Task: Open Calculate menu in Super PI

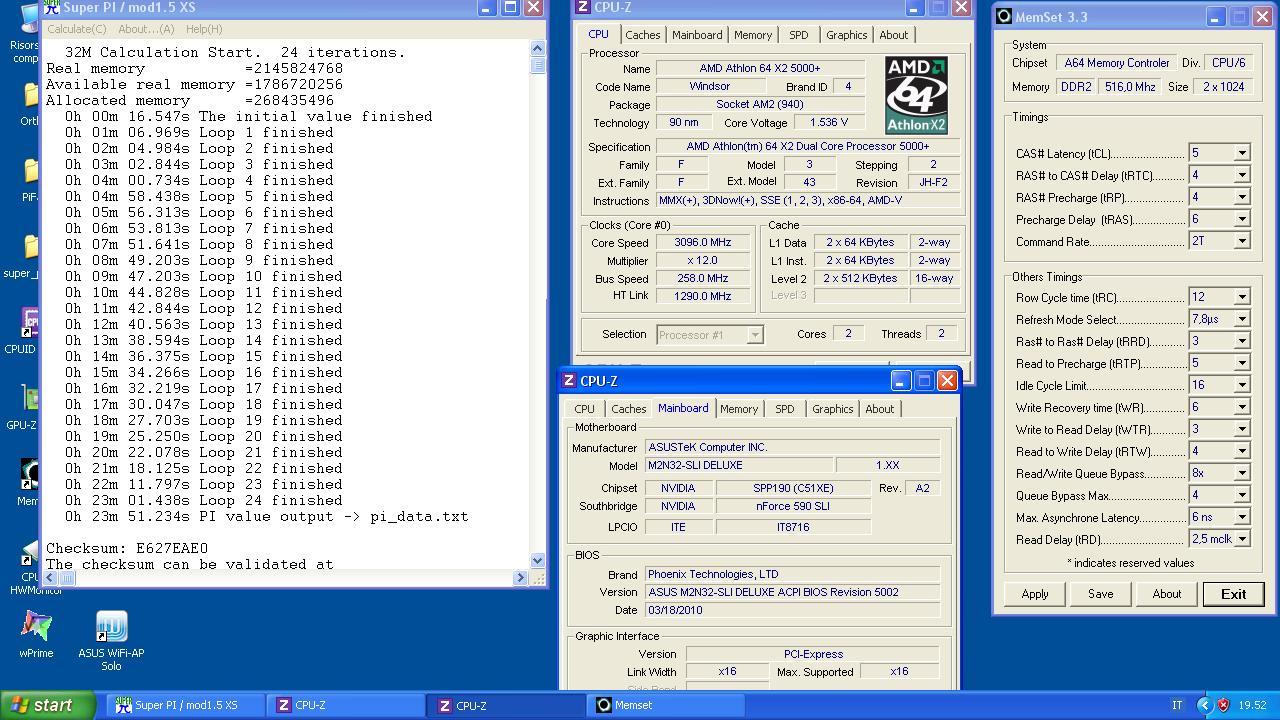Action: (x=77, y=29)
